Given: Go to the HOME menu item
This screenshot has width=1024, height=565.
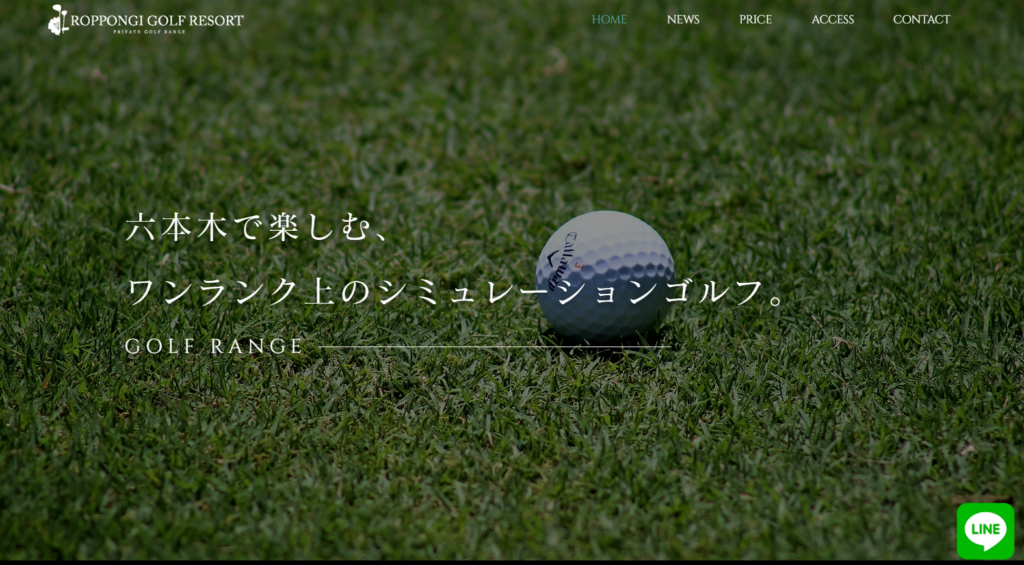Looking at the screenshot, I should pyautogui.click(x=609, y=20).
